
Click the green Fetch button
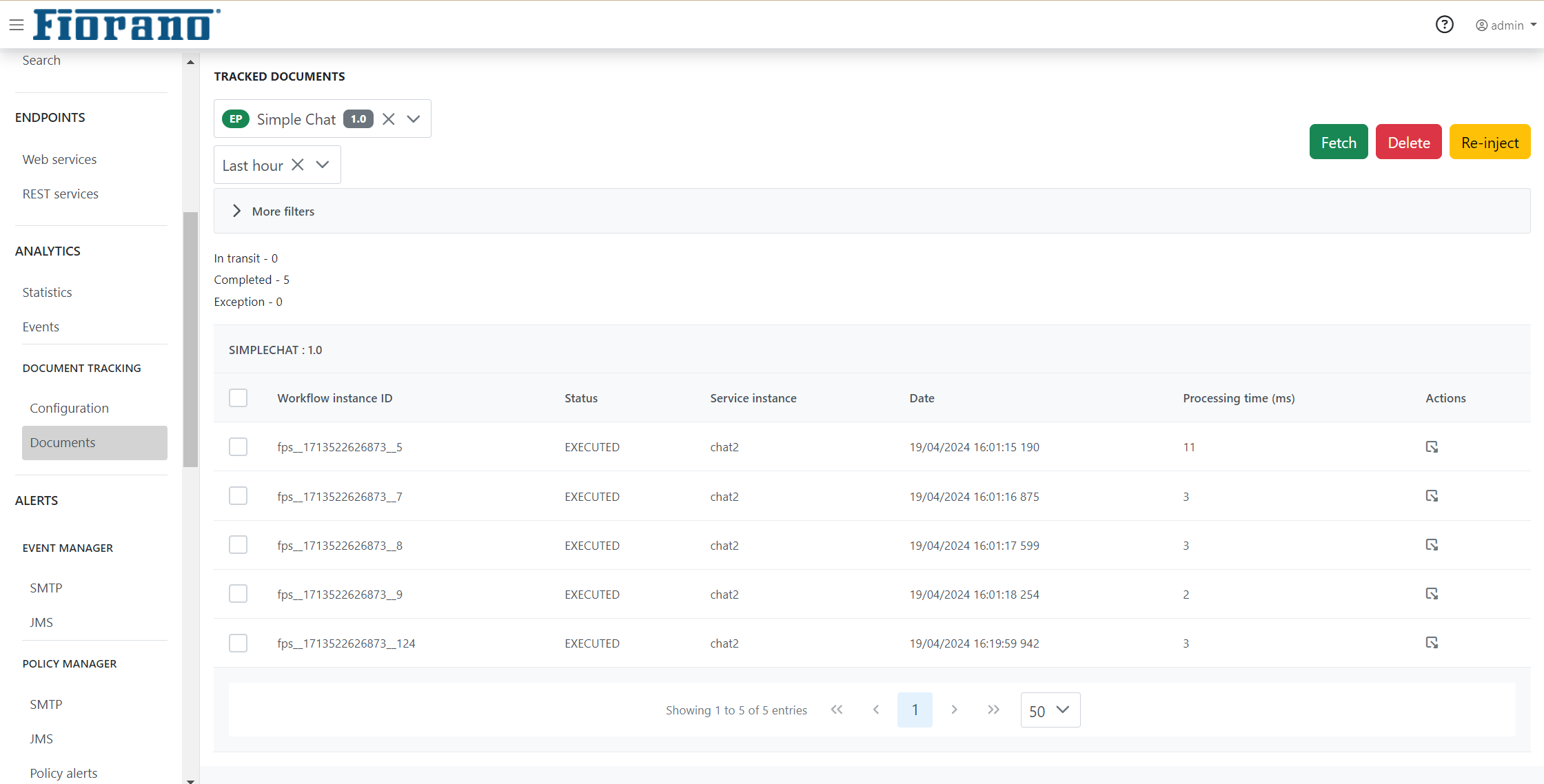tap(1338, 142)
